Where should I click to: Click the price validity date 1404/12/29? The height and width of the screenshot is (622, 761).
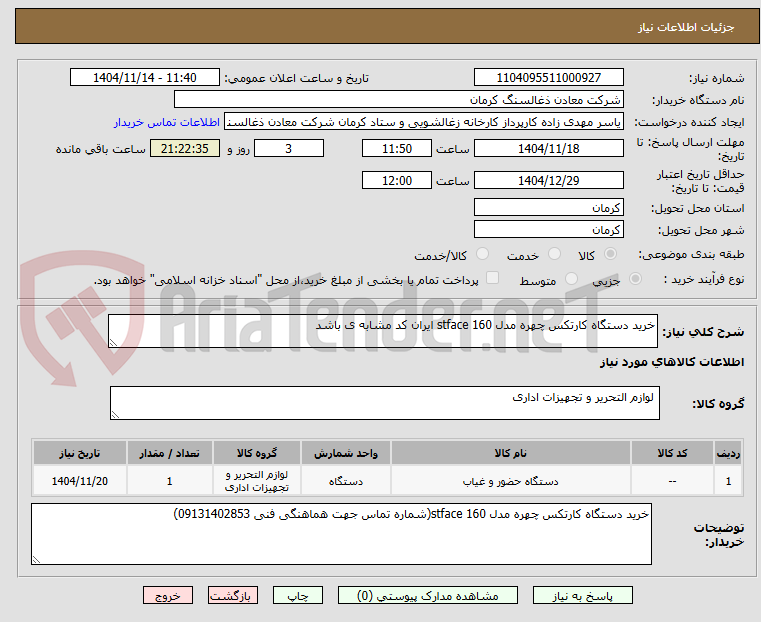pyautogui.click(x=548, y=180)
